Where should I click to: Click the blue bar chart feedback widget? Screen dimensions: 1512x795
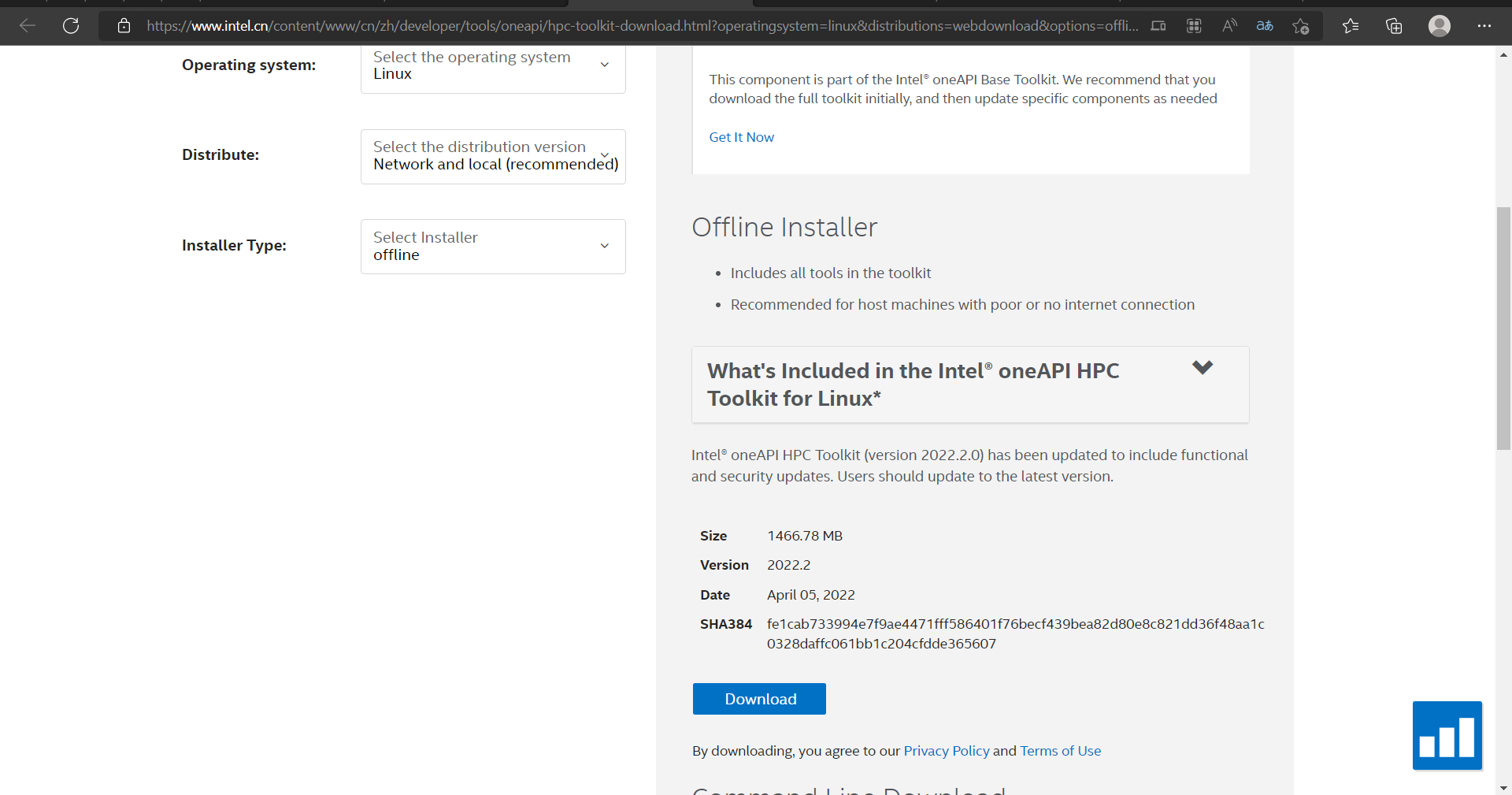(x=1447, y=735)
